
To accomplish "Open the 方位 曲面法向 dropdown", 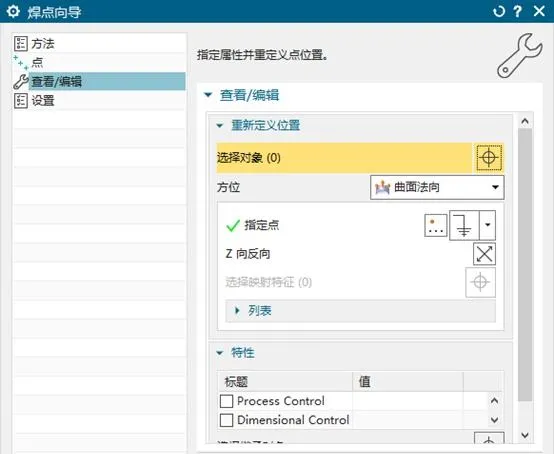I will pos(437,187).
